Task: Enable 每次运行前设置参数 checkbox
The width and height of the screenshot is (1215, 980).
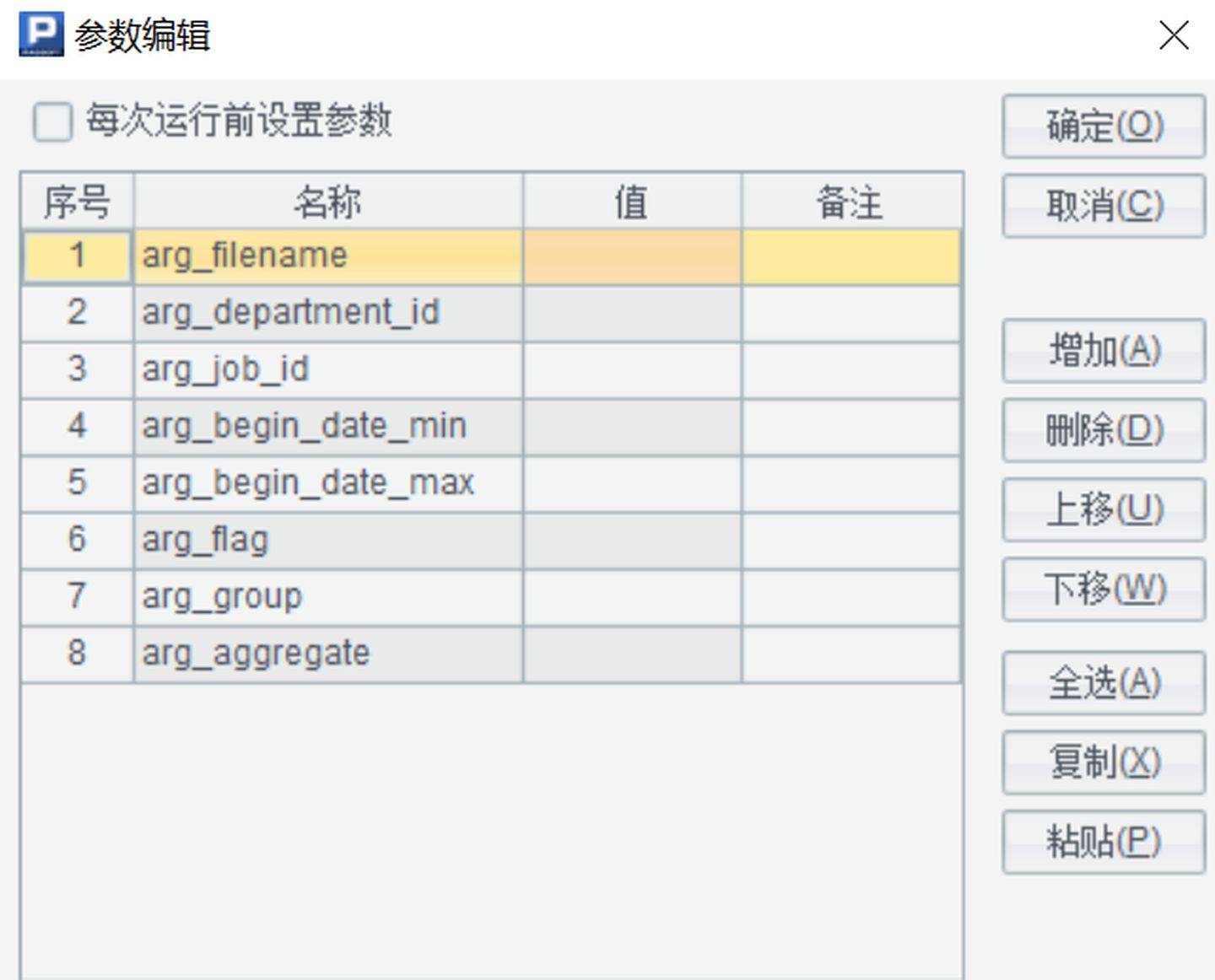Action: pyautogui.click(x=52, y=121)
